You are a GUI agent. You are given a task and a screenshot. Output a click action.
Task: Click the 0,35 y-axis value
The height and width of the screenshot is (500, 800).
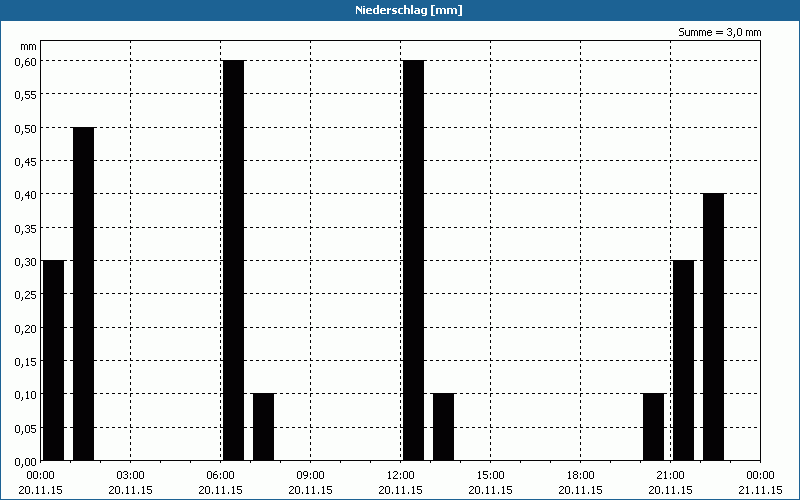[26, 228]
